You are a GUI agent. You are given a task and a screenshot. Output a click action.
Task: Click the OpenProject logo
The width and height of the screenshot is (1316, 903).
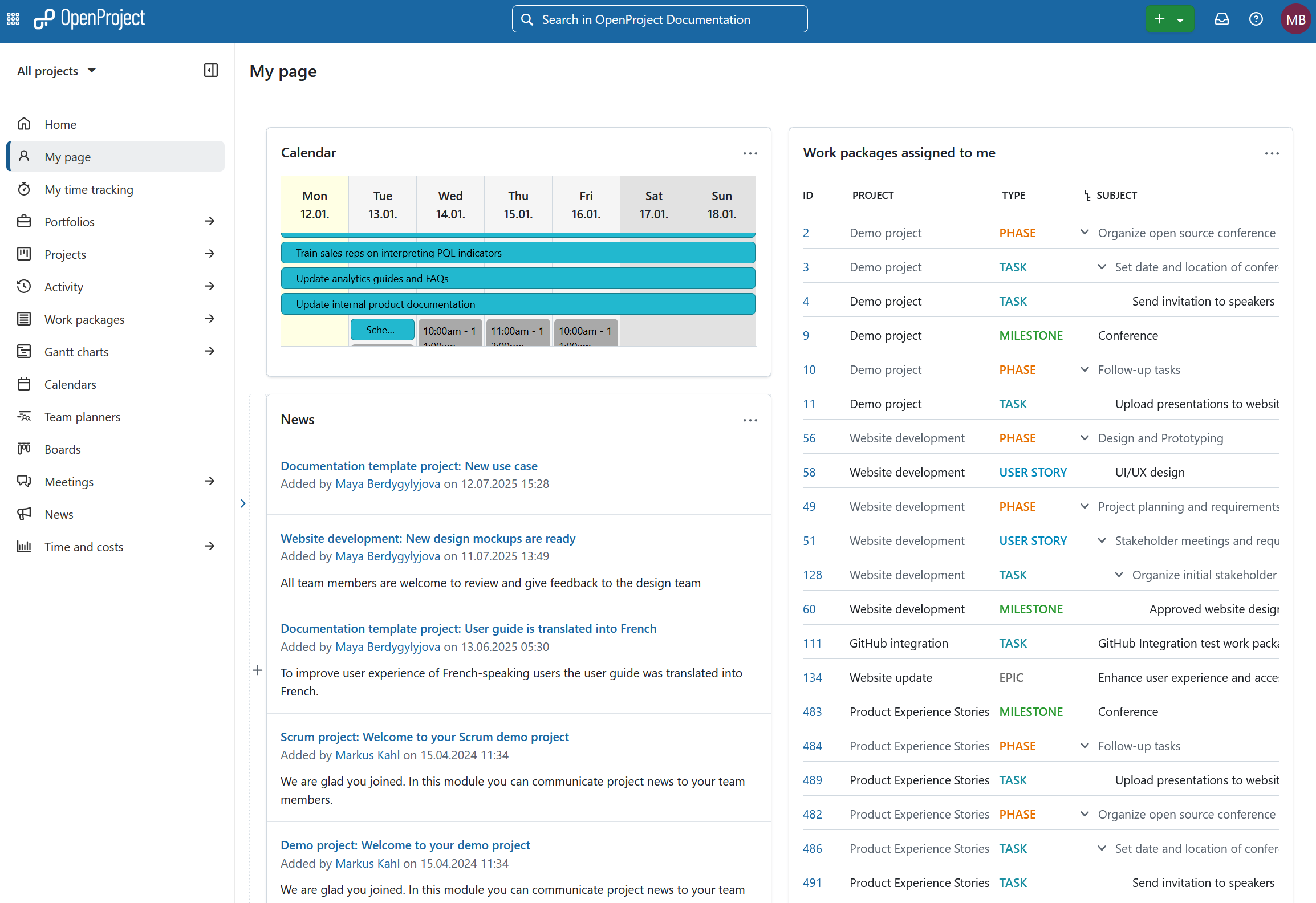[89, 18]
